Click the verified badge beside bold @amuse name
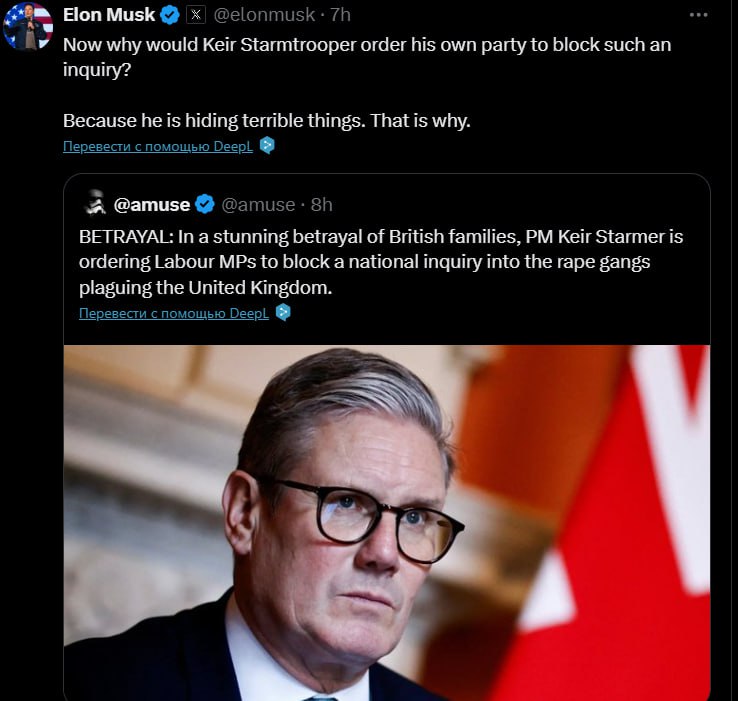Screen dimensions: 738x701 (x=205, y=204)
